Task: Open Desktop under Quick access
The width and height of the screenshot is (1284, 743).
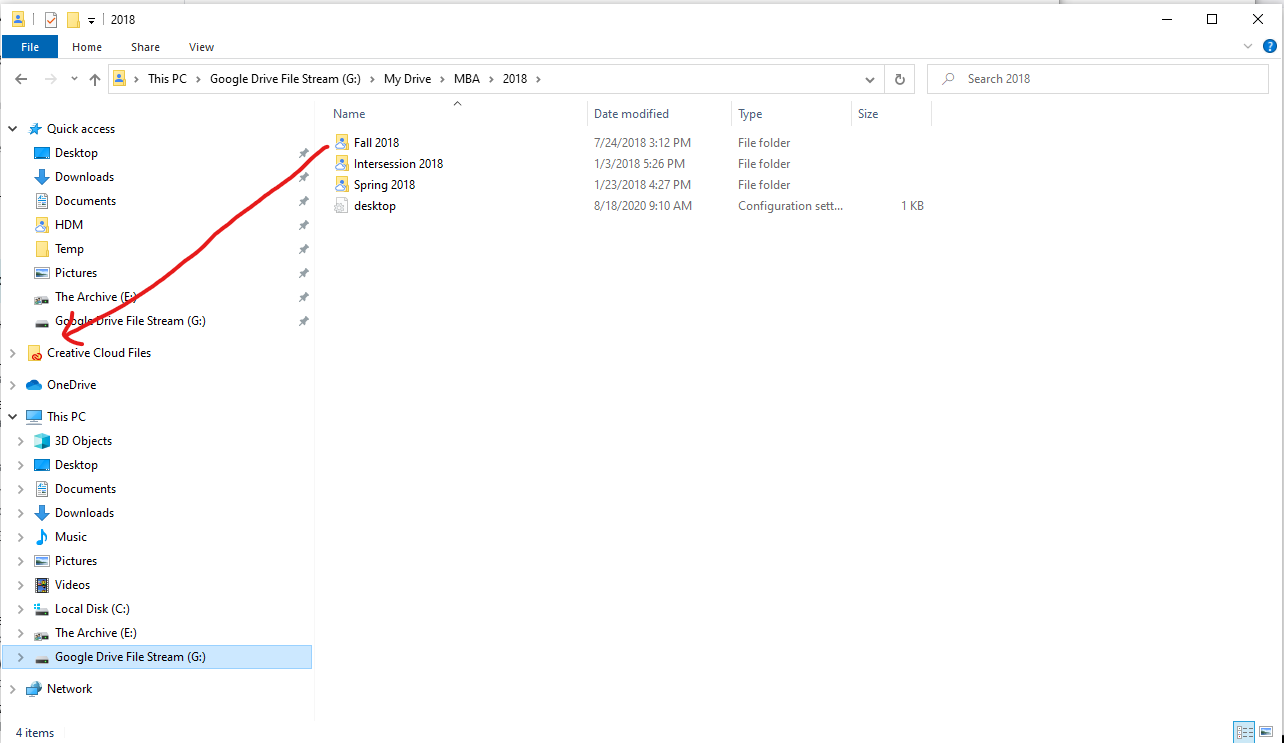Action: point(76,153)
